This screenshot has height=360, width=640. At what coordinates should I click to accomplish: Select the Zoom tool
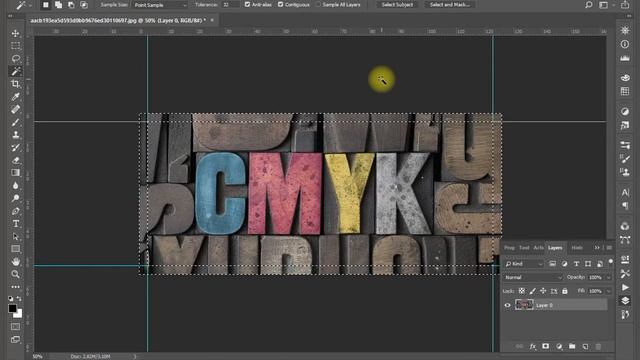click(16, 274)
